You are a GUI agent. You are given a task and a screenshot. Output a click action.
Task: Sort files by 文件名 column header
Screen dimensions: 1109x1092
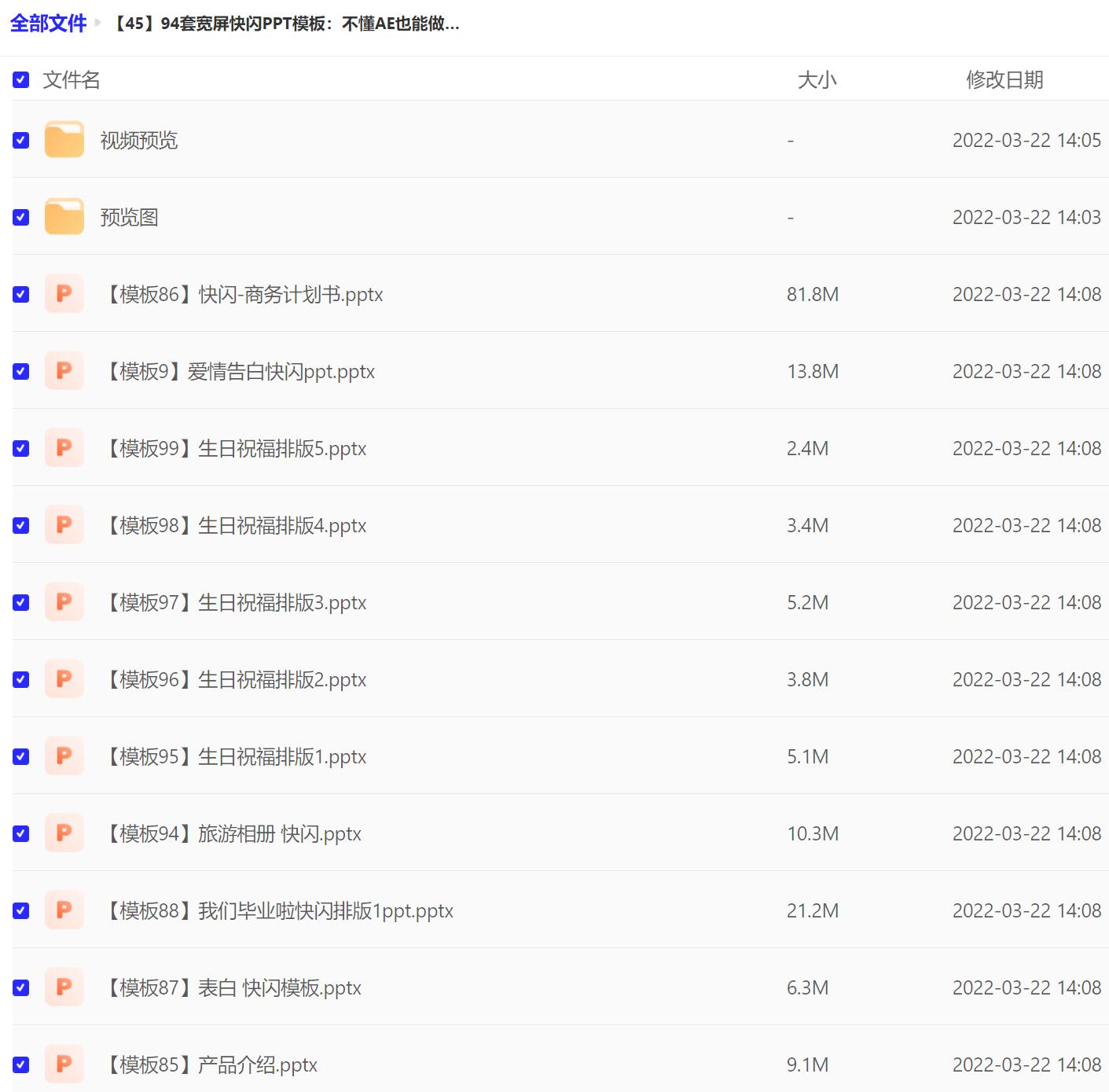pyautogui.click(x=71, y=79)
